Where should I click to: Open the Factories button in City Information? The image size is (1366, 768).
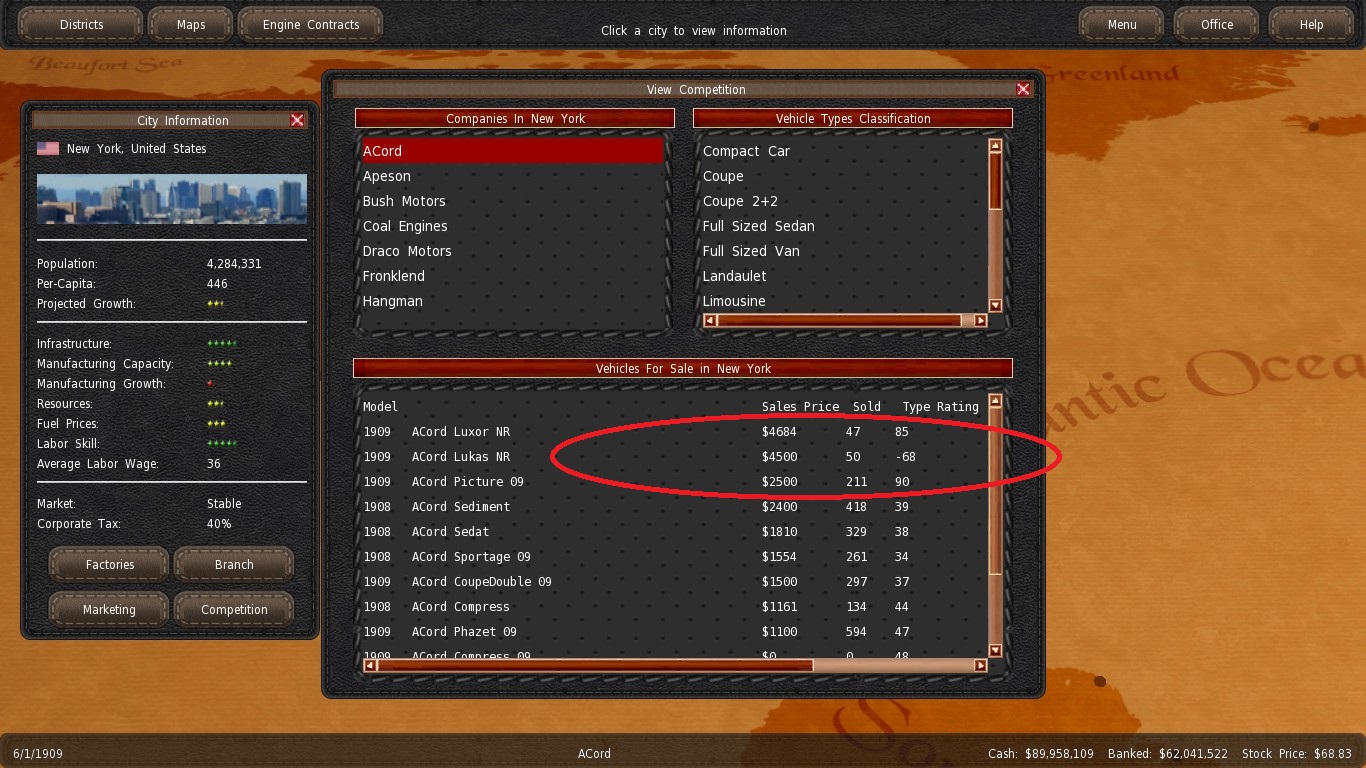[x=110, y=565]
